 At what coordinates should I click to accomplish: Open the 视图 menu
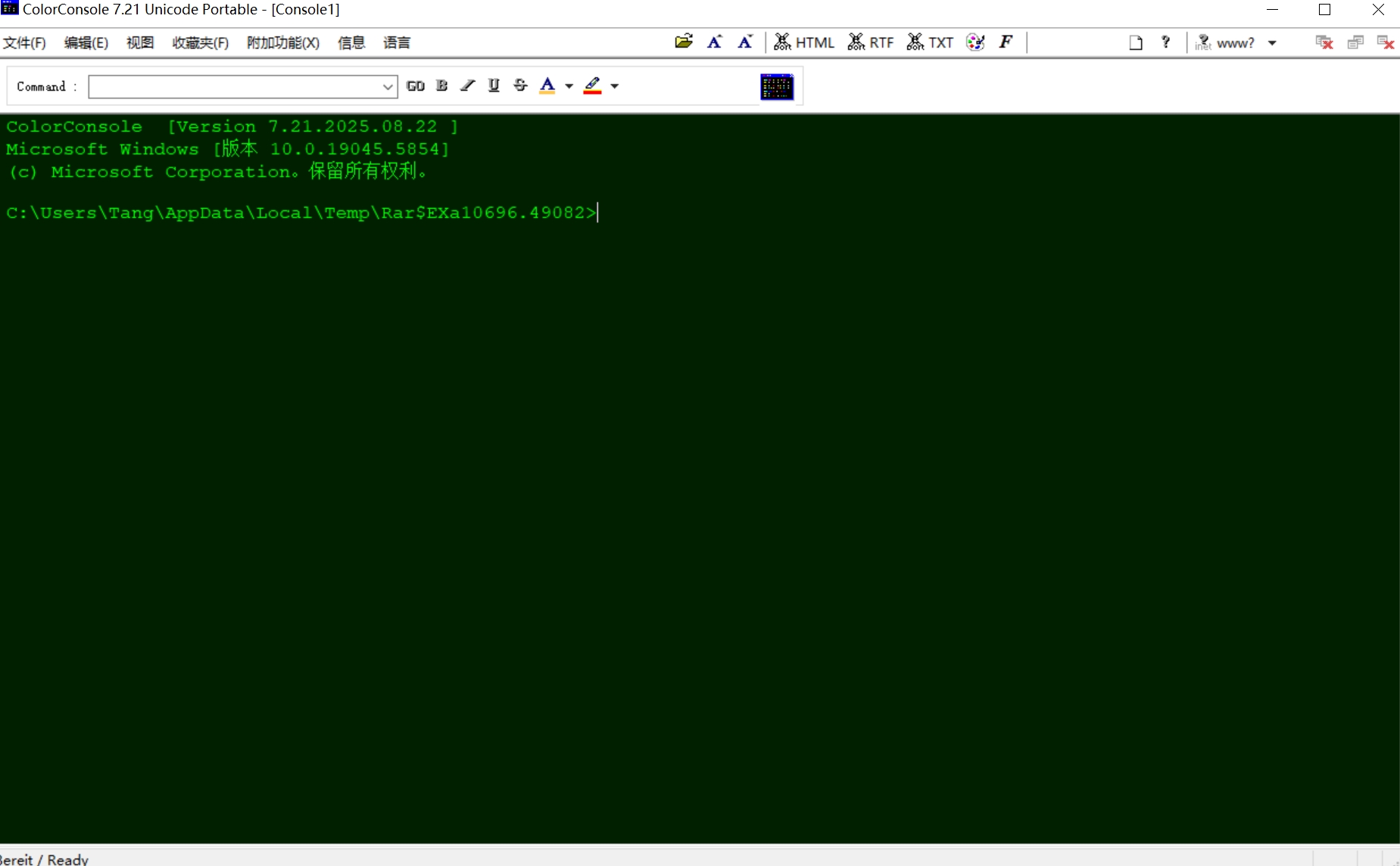click(x=140, y=42)
